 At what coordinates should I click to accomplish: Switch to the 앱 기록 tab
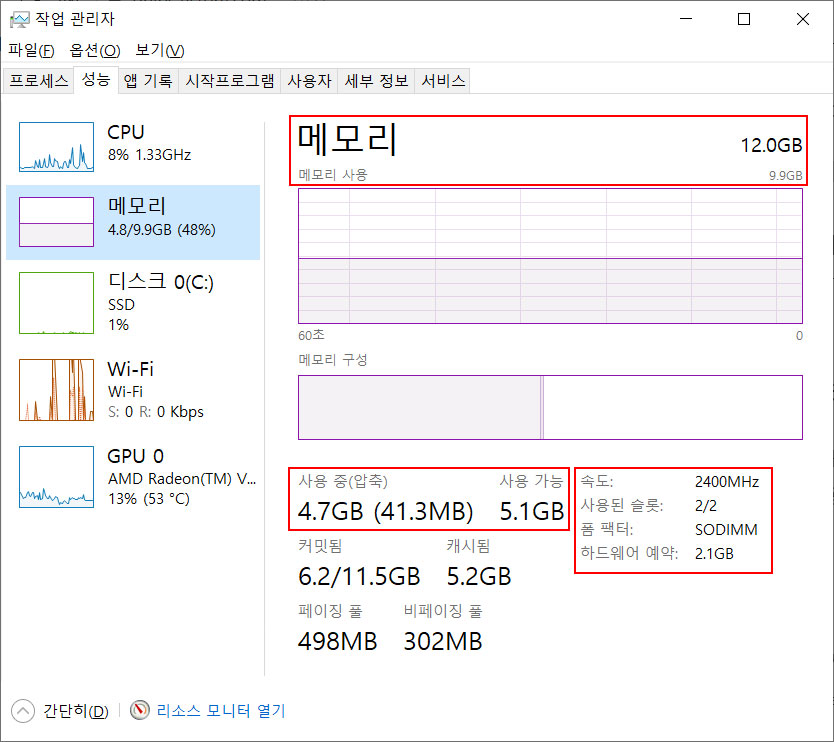(148, 81)
